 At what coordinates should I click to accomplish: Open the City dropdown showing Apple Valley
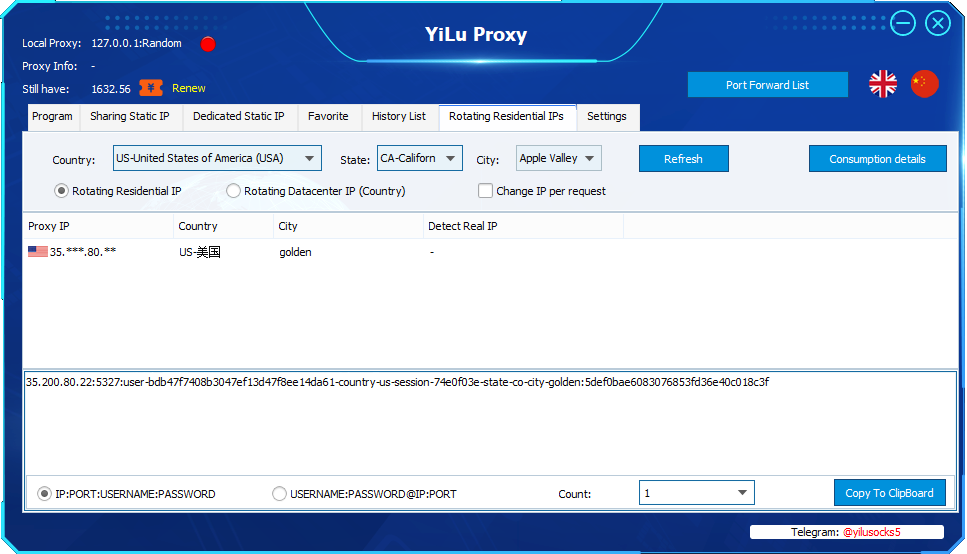pos(589,158)
